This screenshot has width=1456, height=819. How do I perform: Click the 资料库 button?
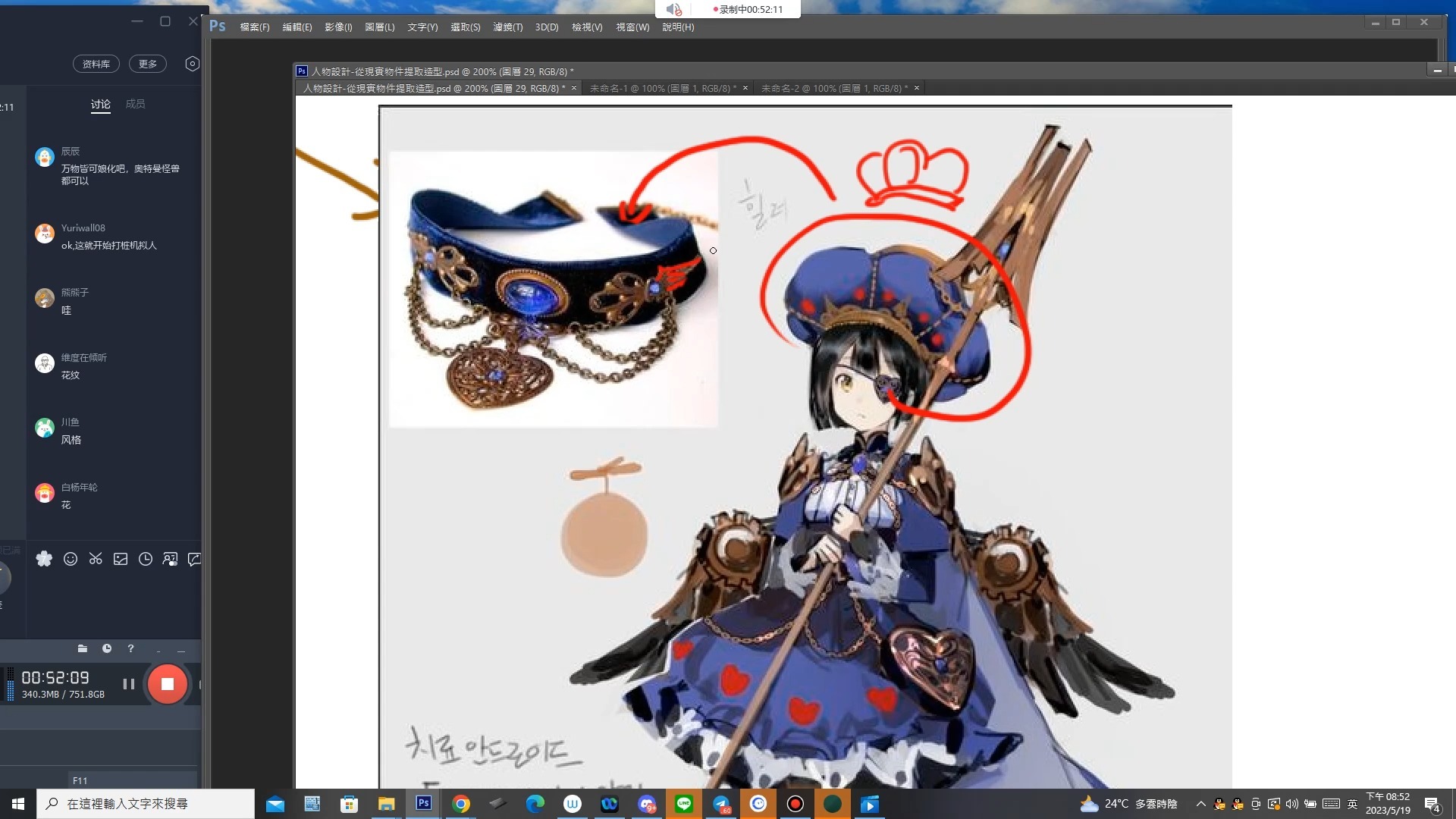point(96,64)
